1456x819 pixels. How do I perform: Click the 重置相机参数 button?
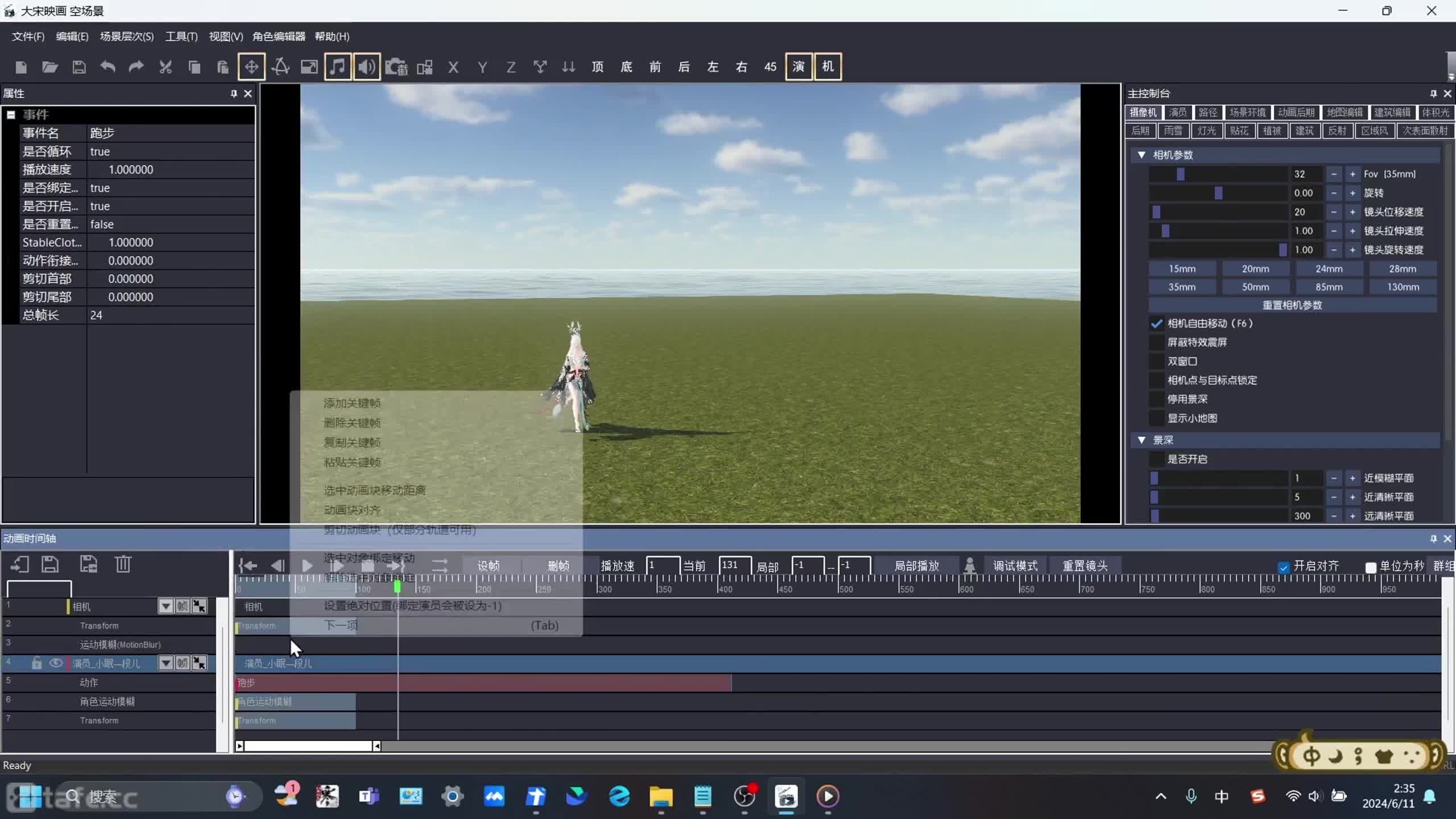click(x=1292, y=305)
